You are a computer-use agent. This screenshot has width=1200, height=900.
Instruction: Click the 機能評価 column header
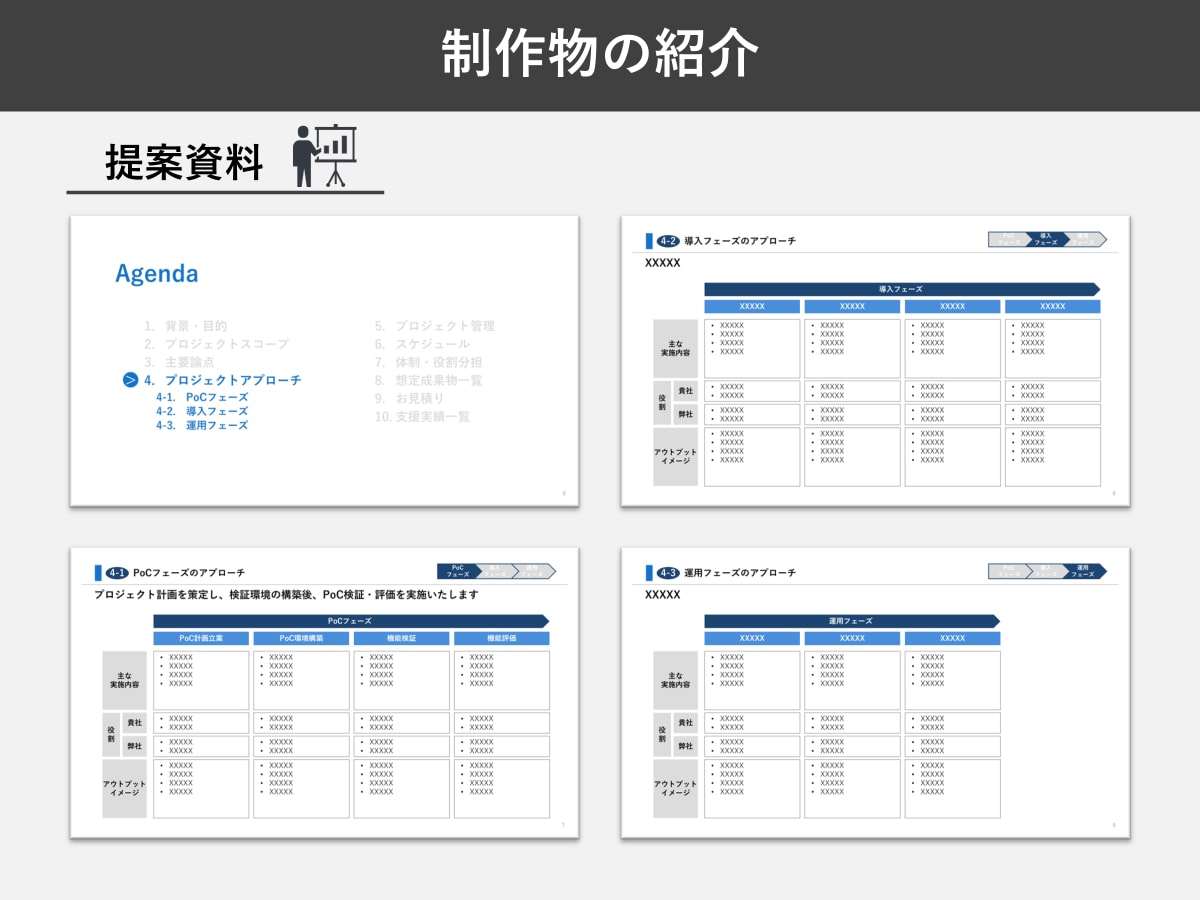point(501,638)
